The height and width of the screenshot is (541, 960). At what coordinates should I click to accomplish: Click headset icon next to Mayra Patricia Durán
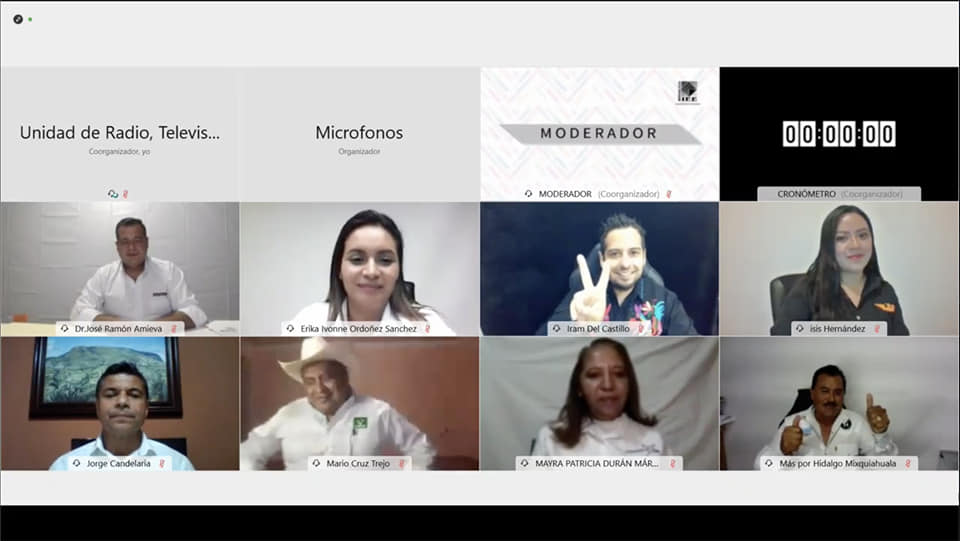tap(525, 463)
